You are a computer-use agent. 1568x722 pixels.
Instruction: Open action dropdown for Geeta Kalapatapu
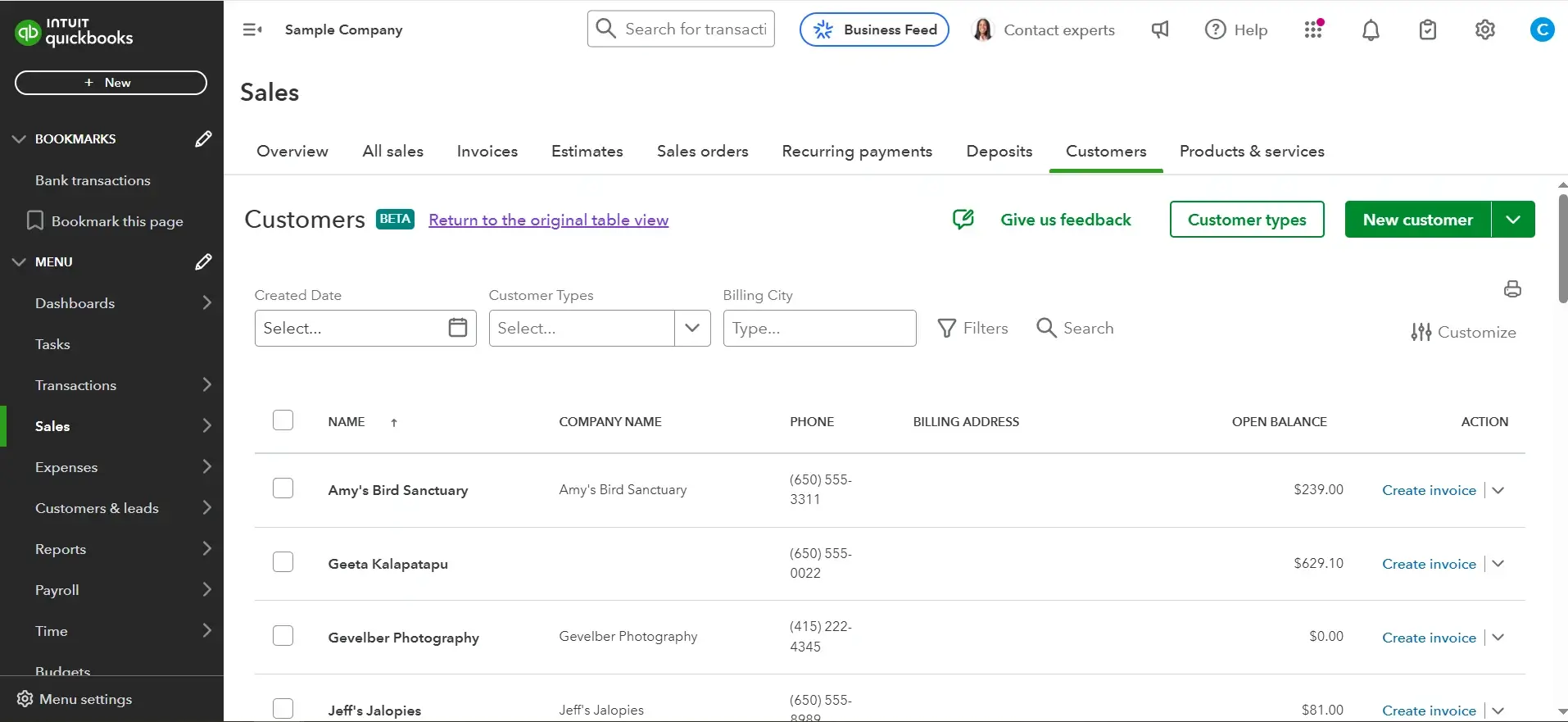[1498, 564]
